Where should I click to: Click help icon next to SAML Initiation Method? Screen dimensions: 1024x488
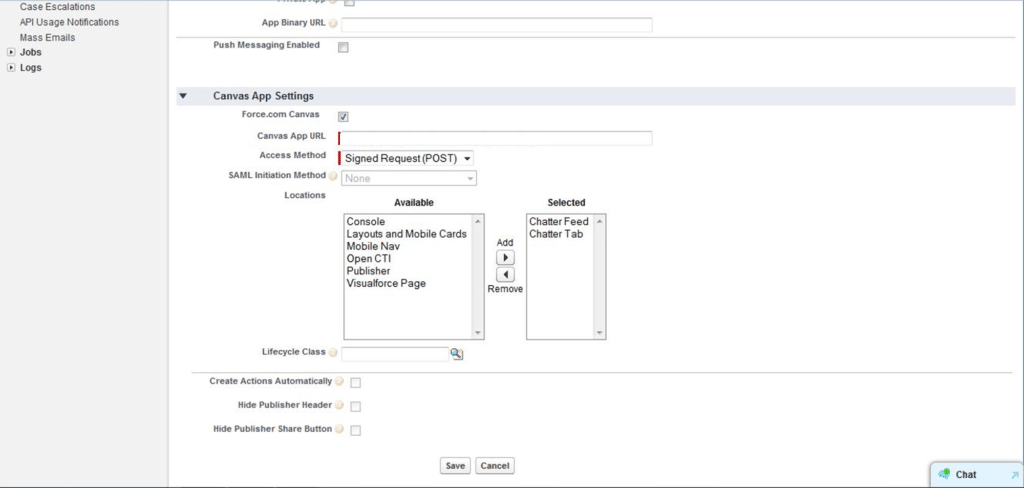click(333, 177)
